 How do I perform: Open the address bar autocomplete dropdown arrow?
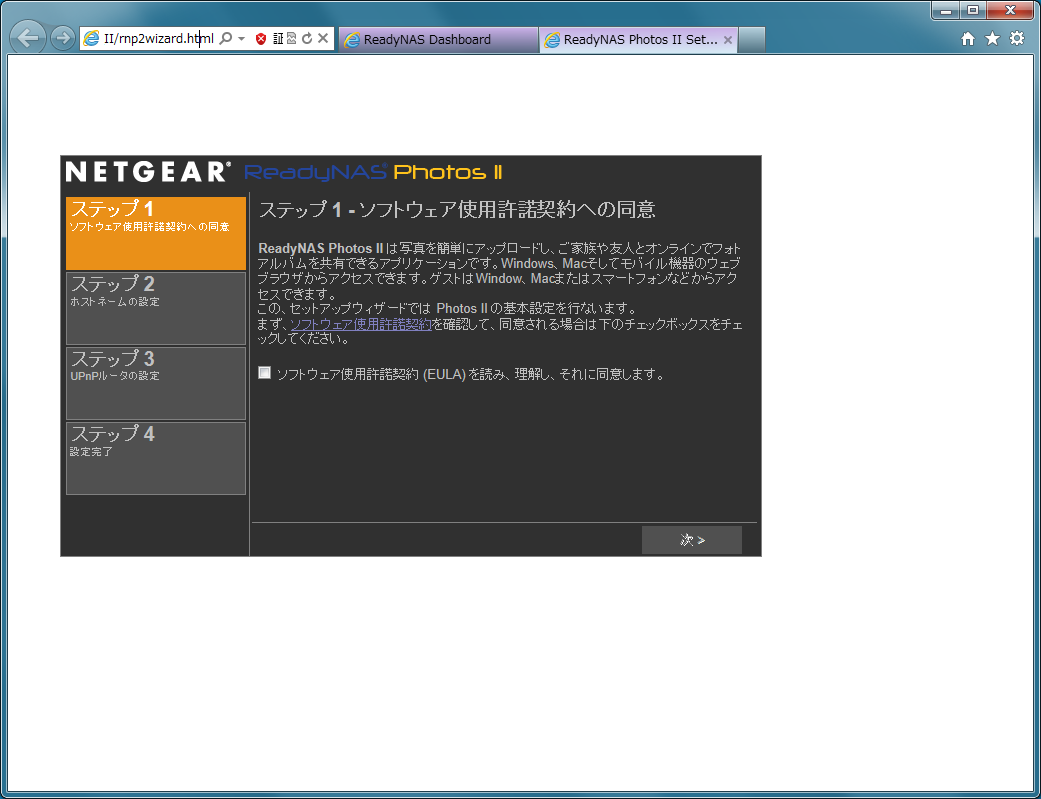242,39
